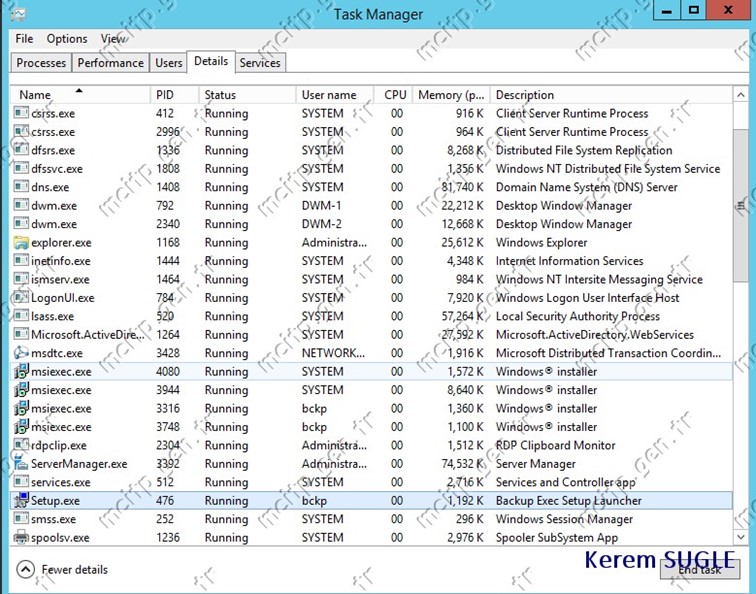Sort by the Description column header
The image size is (756, 594).
pyautogui.click(x=611, y=94)
